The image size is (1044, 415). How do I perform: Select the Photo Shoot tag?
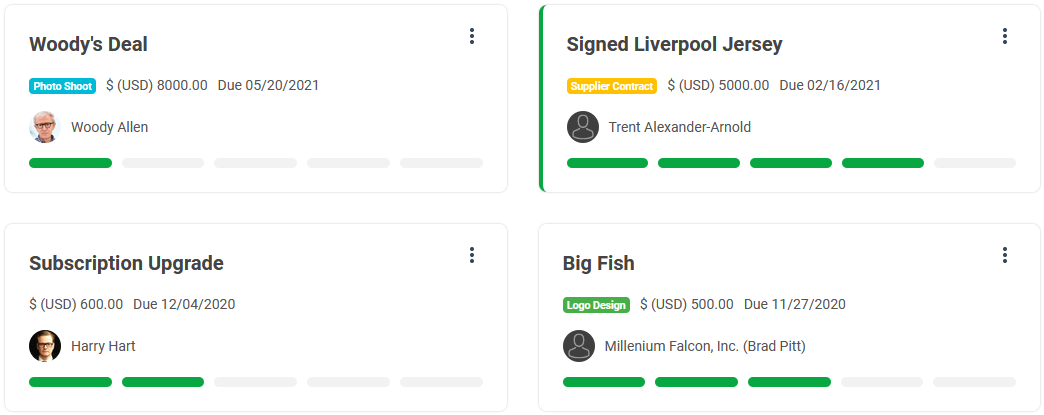click(x=63, y=86)
